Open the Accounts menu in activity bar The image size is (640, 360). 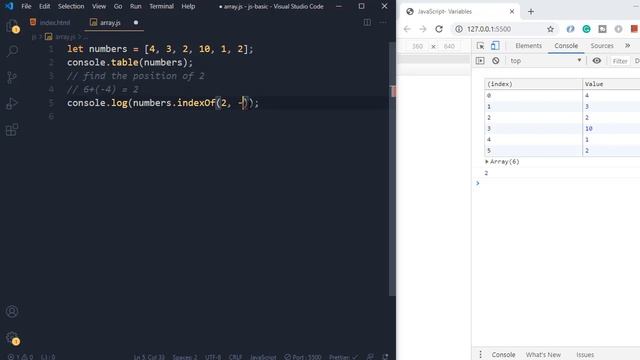(x=12, y=311)
